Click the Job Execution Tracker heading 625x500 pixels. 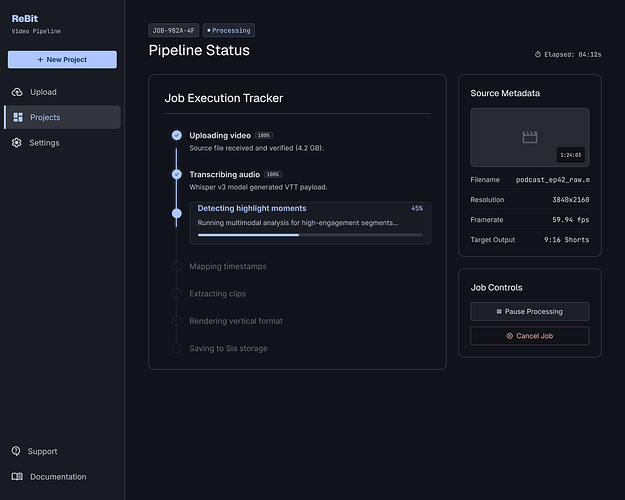point(224,98)
